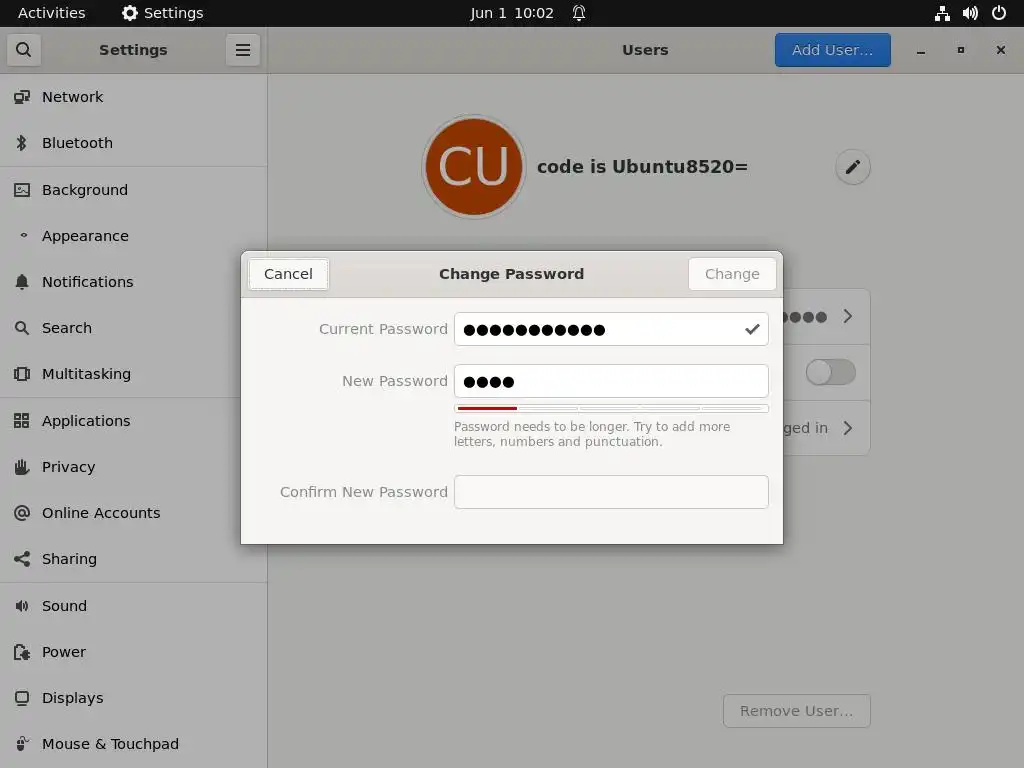Click the checkmark in Current Password field

752,329
